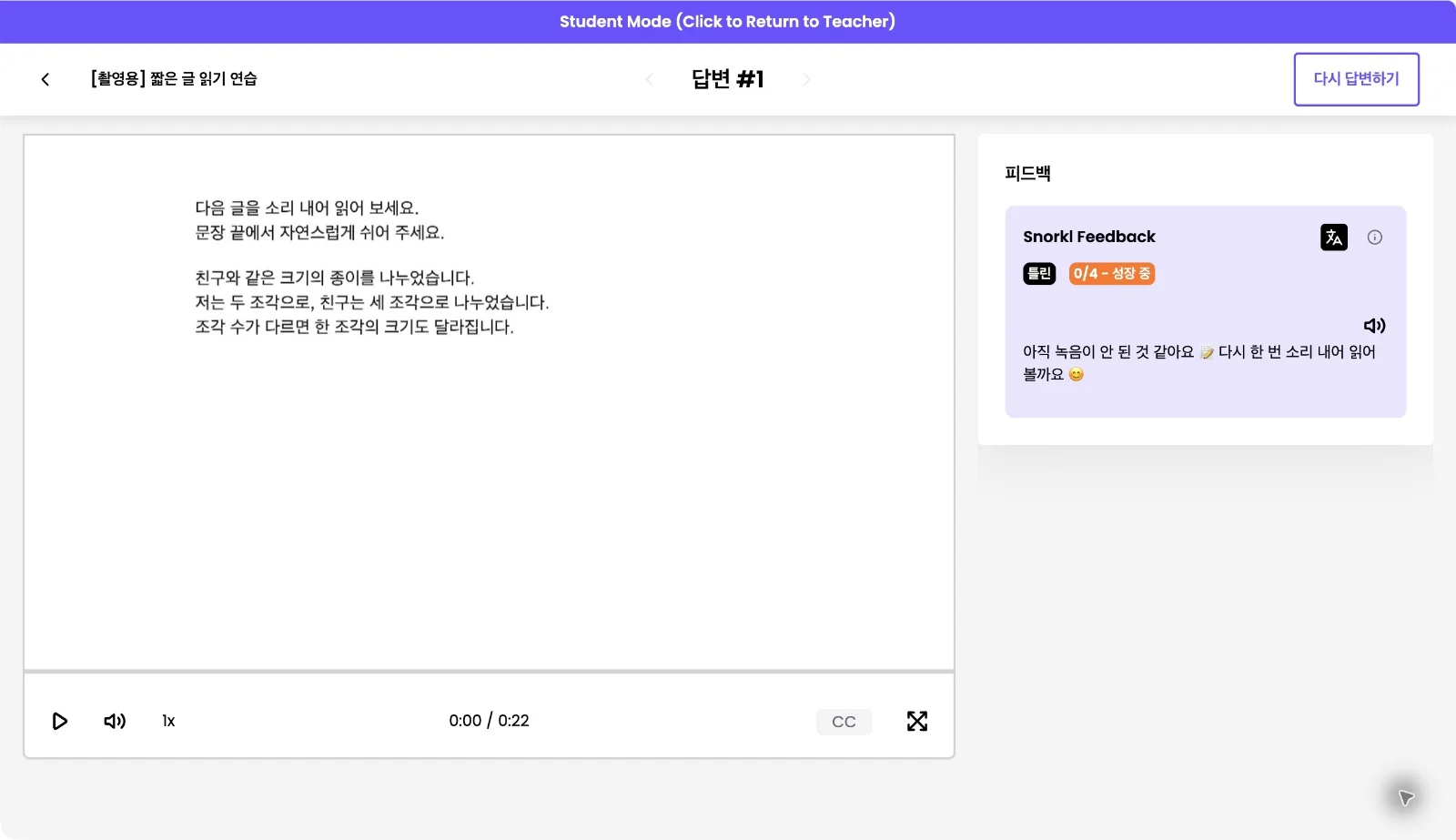
Task: Click the 피드백 panel heading
Action: tap(1027, 173)
